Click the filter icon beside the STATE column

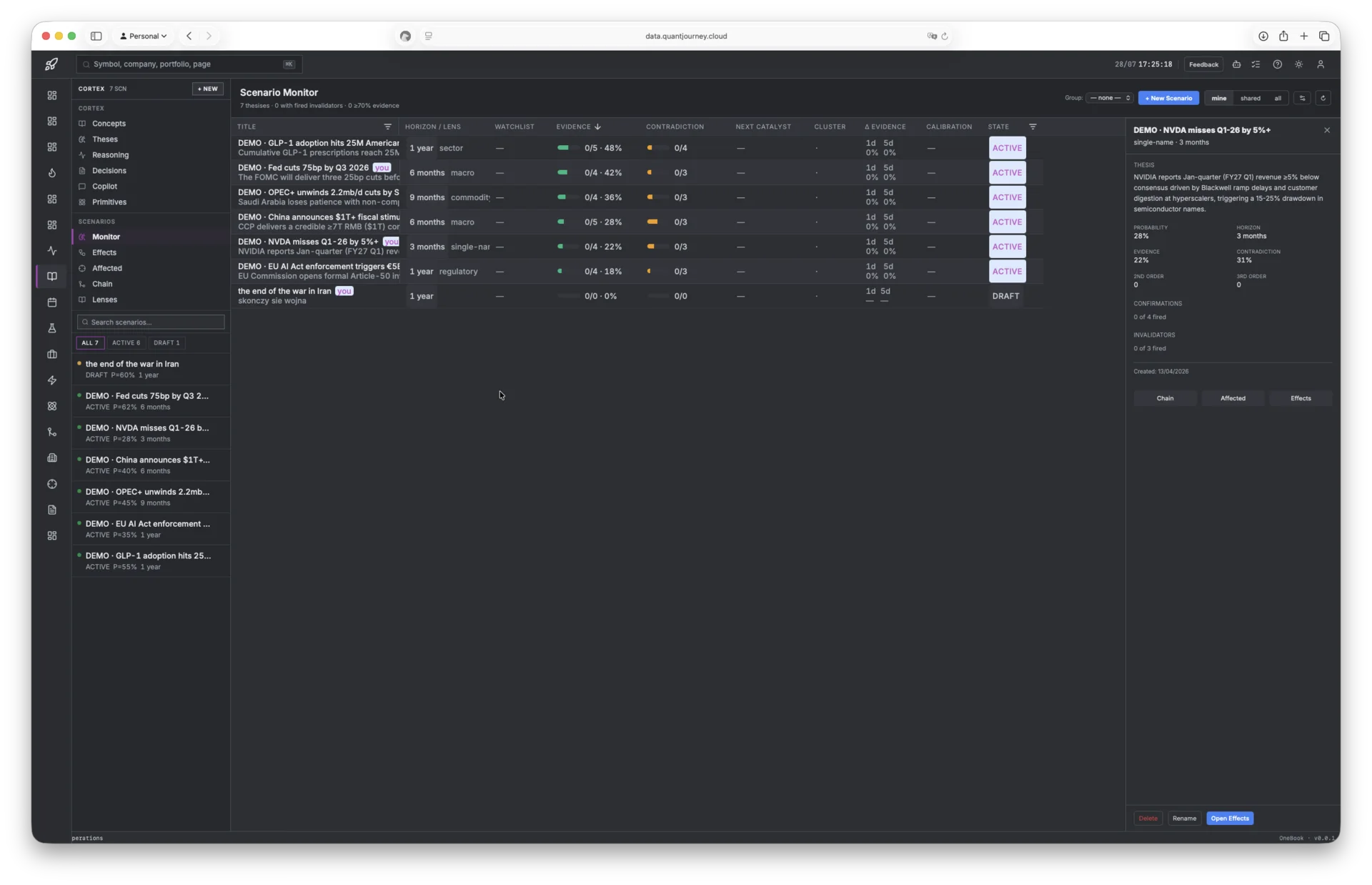(1033, 127)
